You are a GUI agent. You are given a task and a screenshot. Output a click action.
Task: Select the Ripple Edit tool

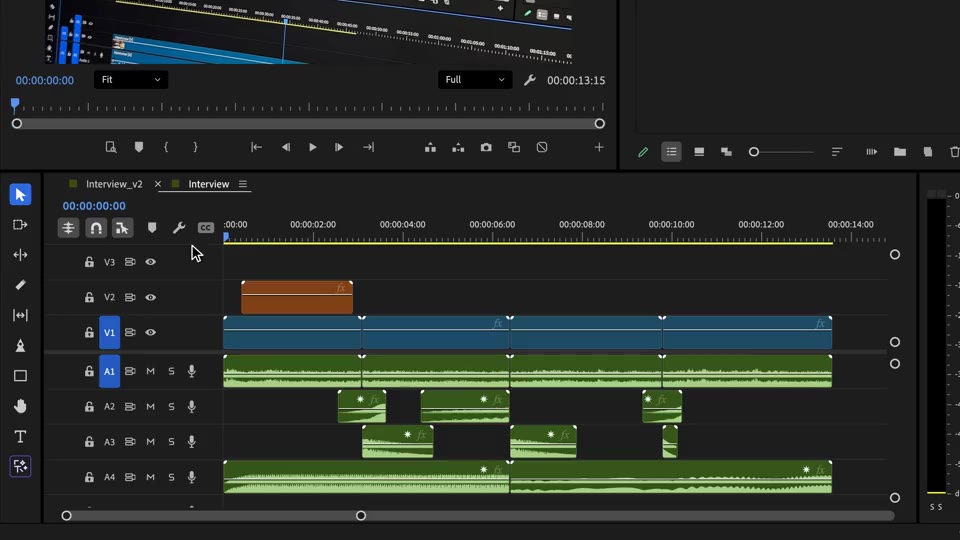pos(20,255)
